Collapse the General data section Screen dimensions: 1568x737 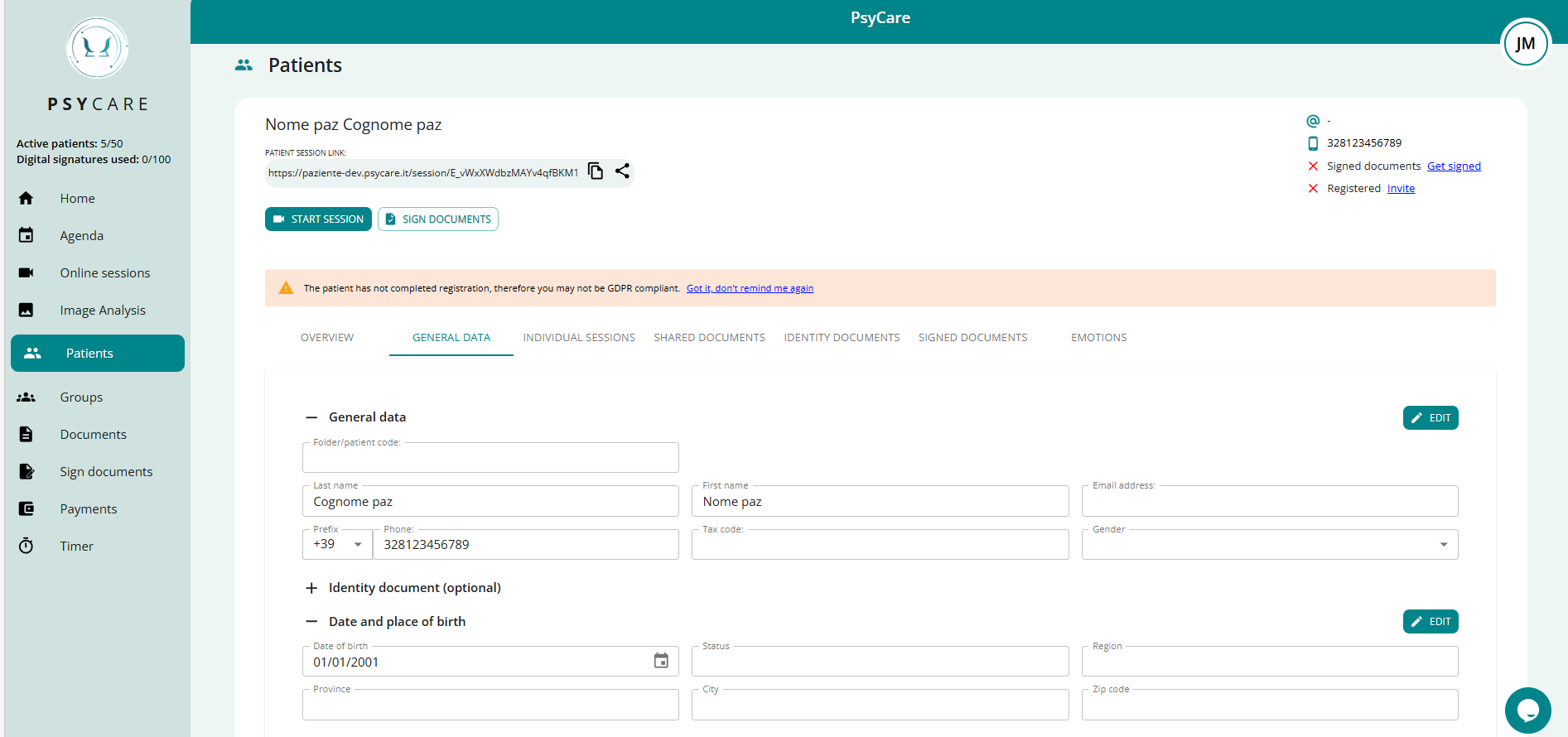click(311, 417)
